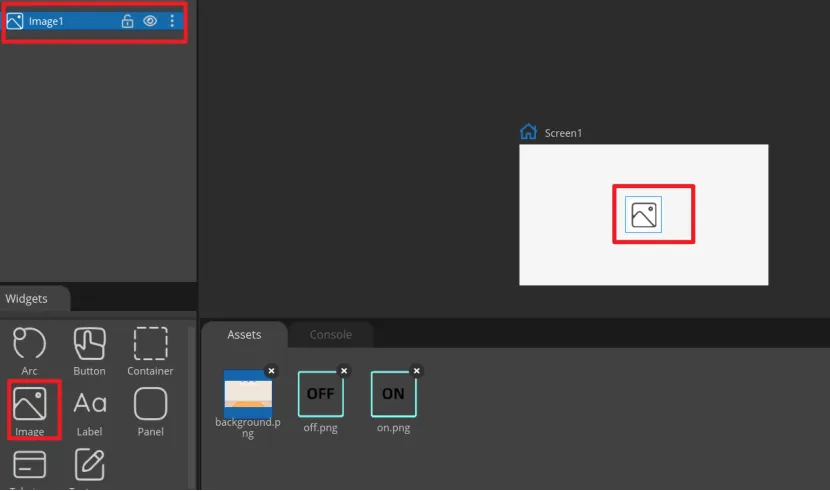
Task: Select the image placeholder on Screen1 canvas
Action: tap(644, 214)
